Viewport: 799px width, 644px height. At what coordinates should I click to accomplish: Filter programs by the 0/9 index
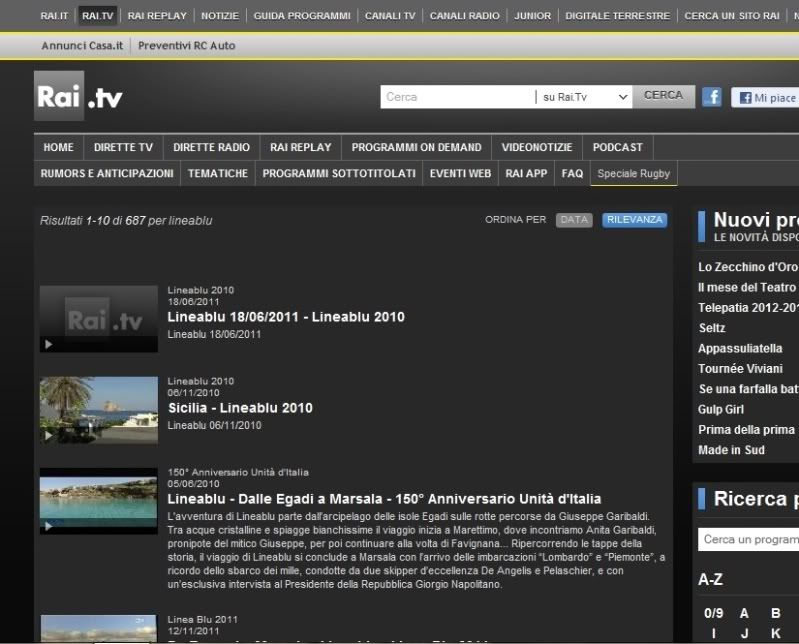tap(713, 613)
